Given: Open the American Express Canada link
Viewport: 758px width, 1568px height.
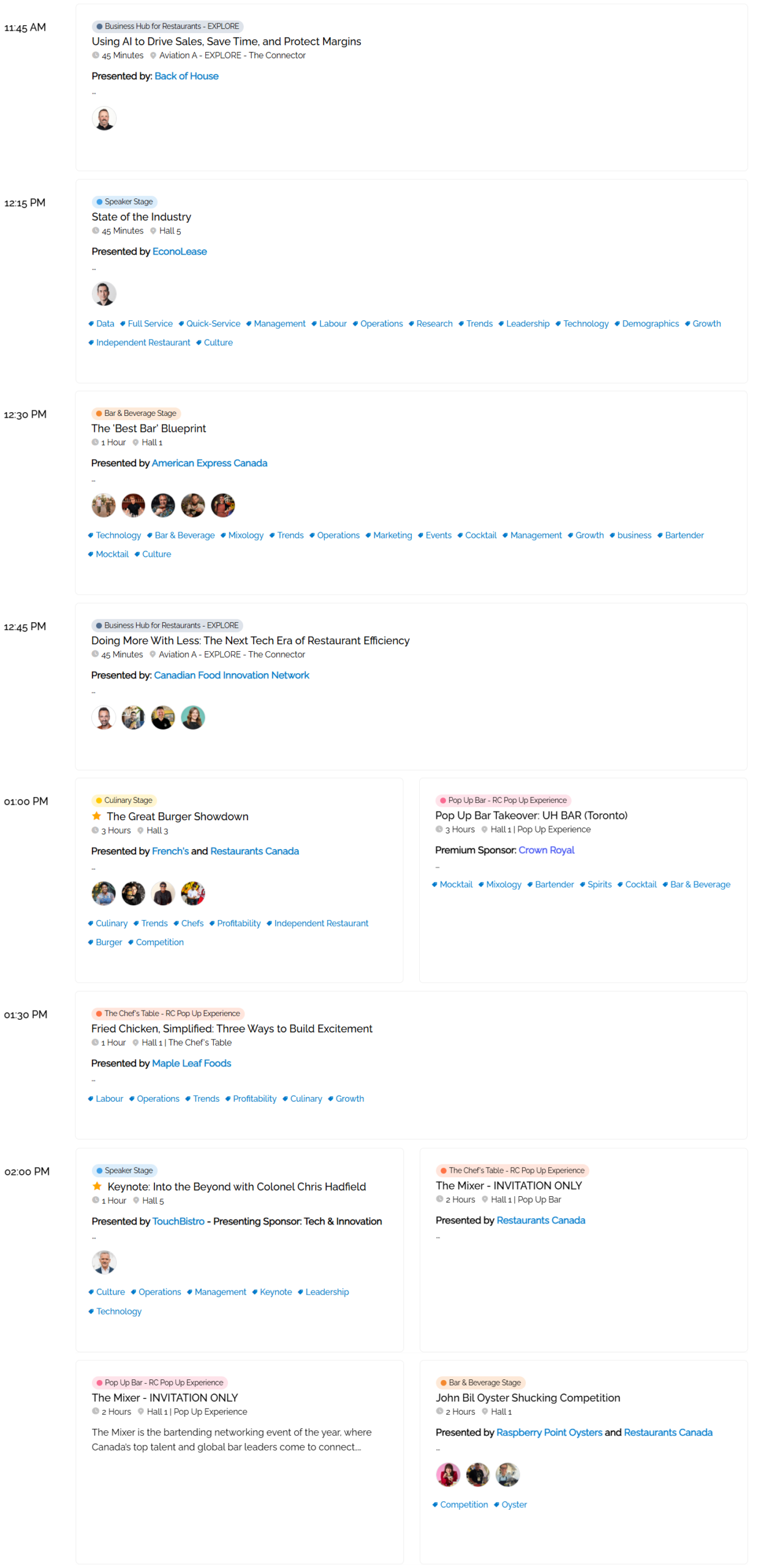Looking at the screenshot, I should (209, 463).
